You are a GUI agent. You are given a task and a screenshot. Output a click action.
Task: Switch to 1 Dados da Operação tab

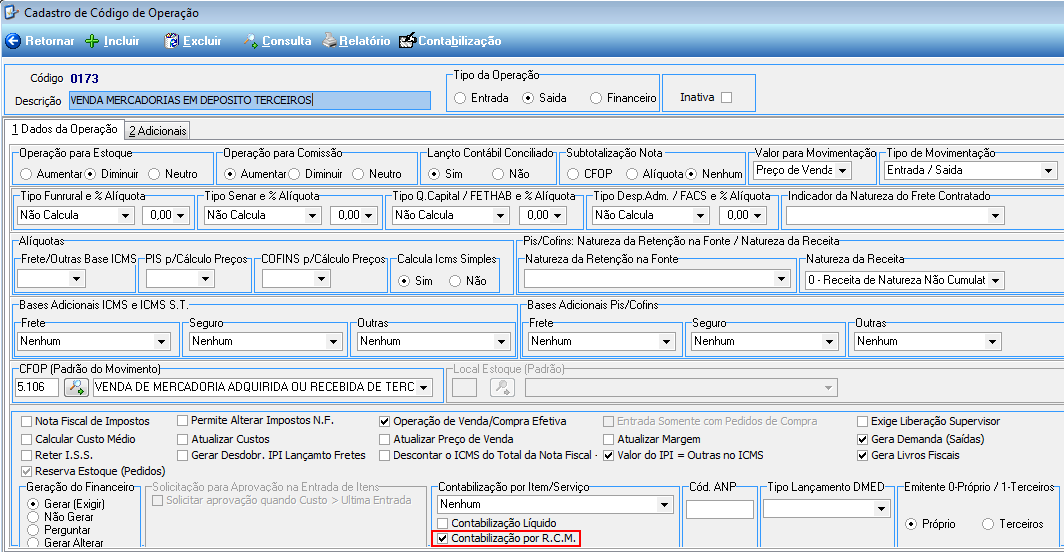click(x=65, y=129)
